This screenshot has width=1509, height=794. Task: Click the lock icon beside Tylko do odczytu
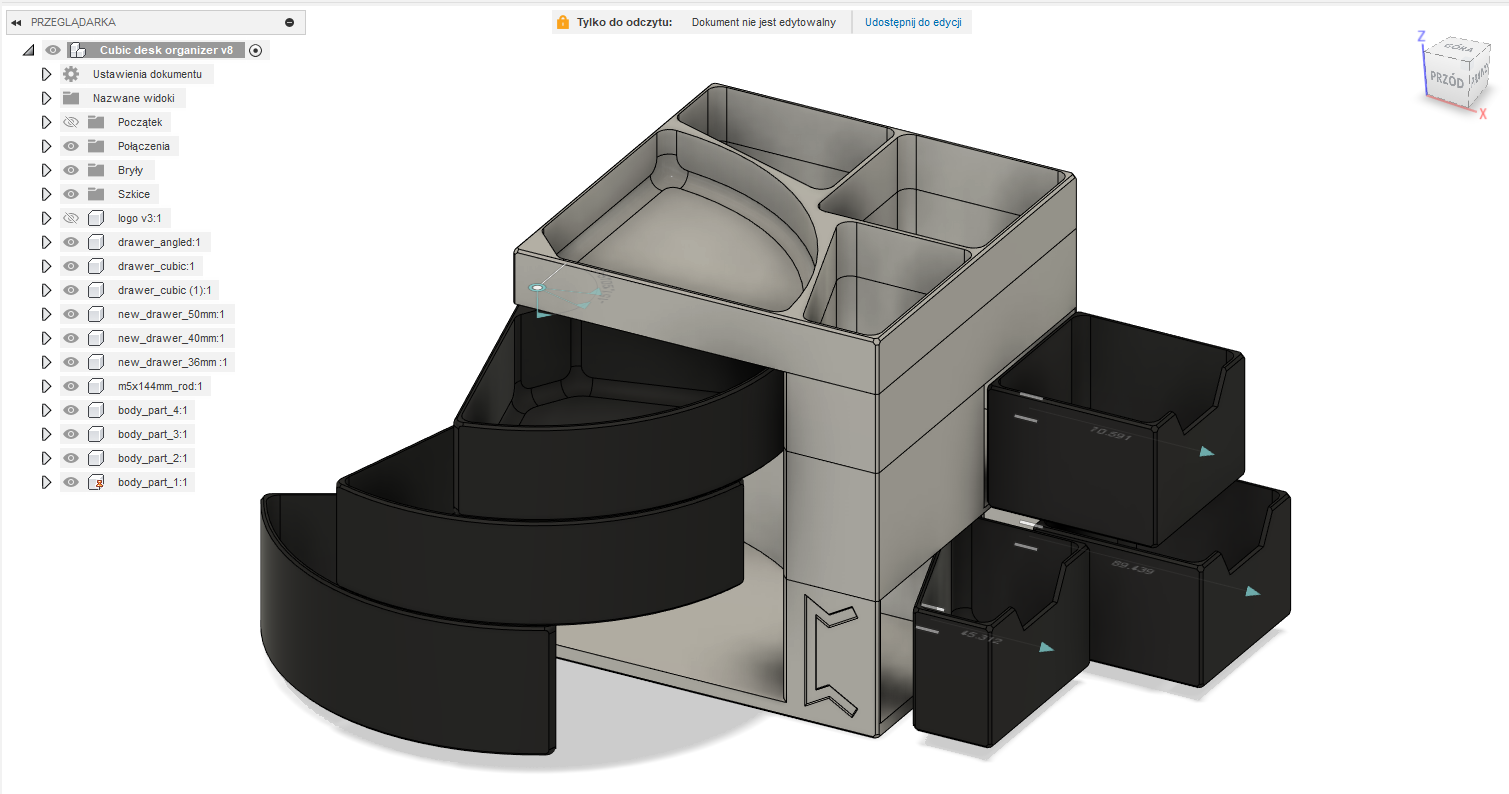point(563,22)
